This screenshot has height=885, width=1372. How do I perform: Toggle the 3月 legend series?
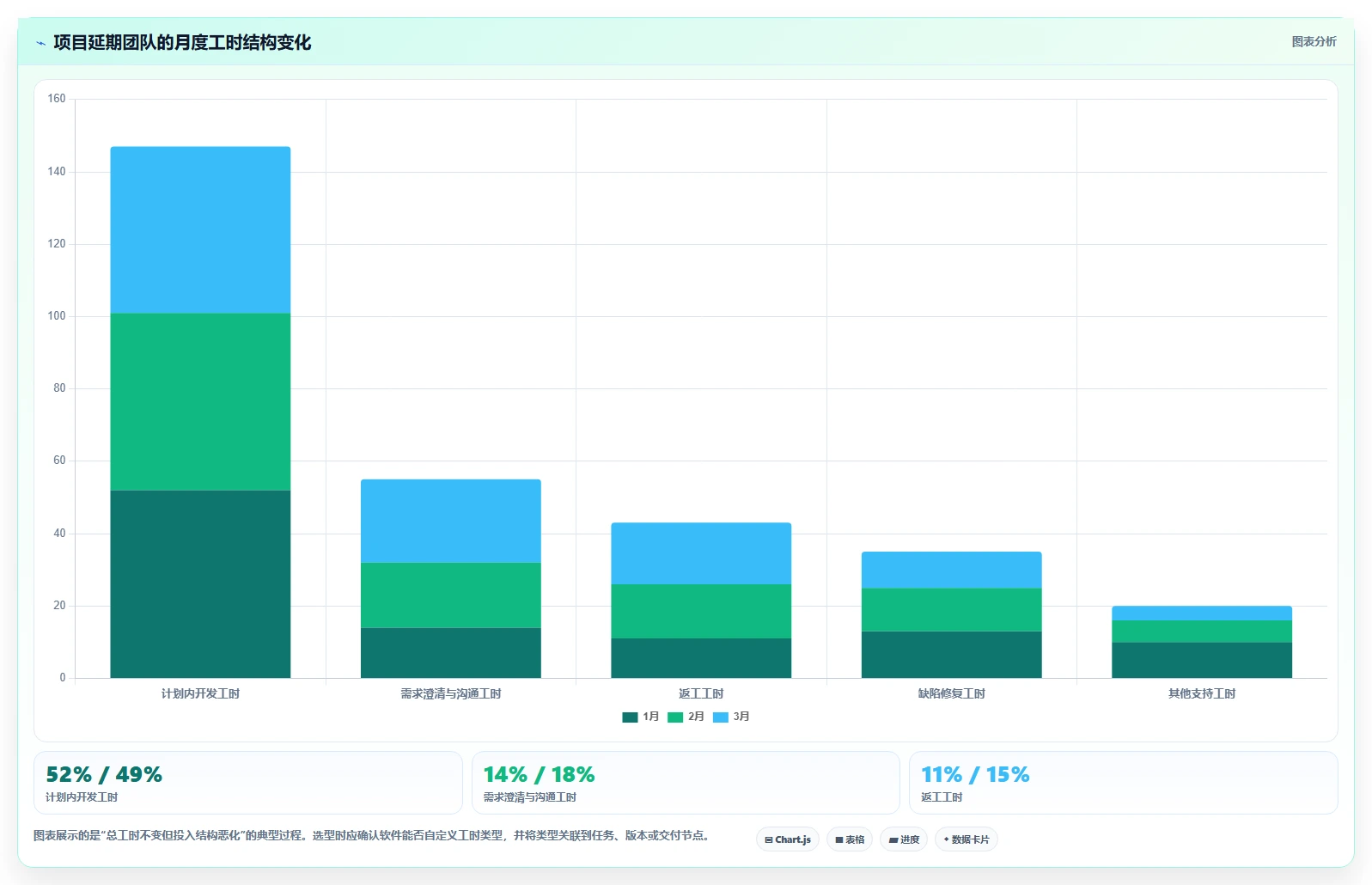(x=731, y=717)
